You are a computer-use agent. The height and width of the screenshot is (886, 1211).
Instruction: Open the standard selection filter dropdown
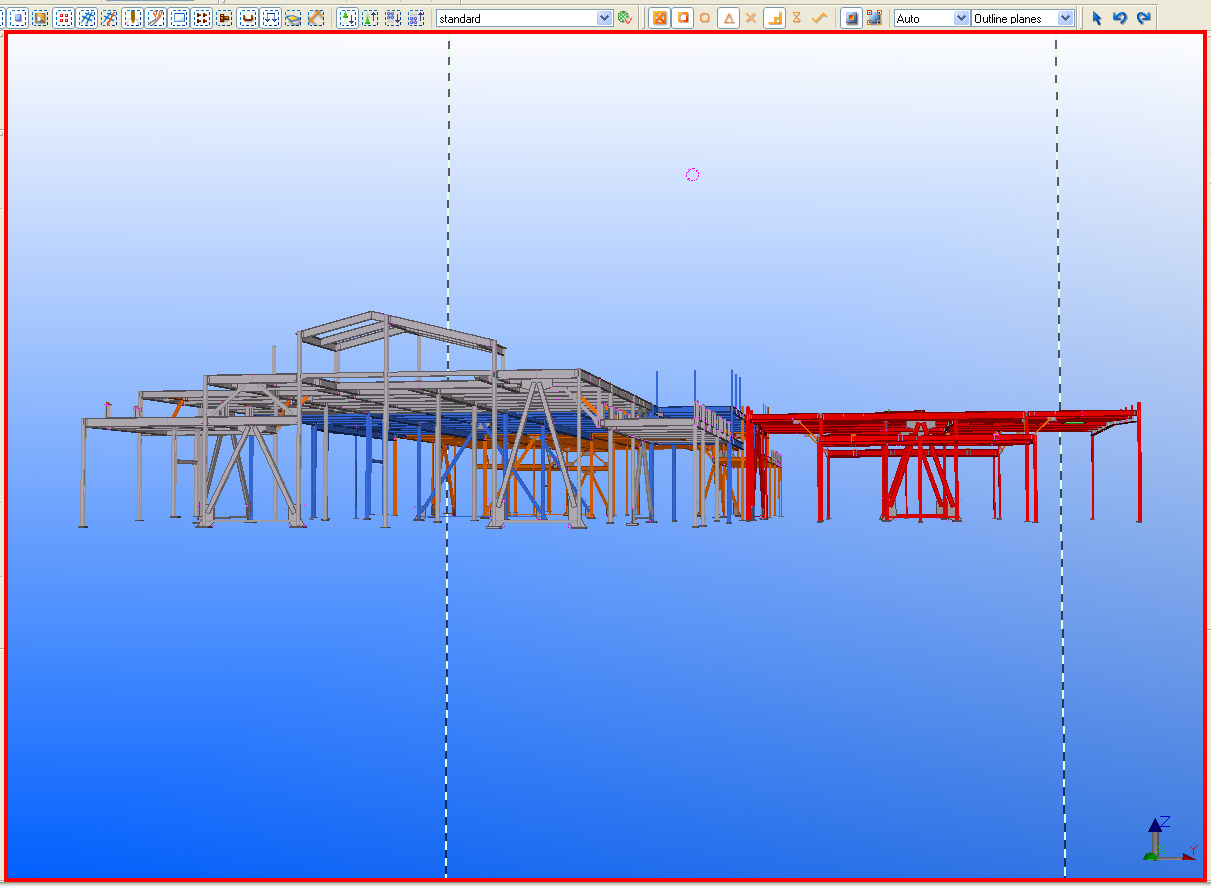pos(605,17)
